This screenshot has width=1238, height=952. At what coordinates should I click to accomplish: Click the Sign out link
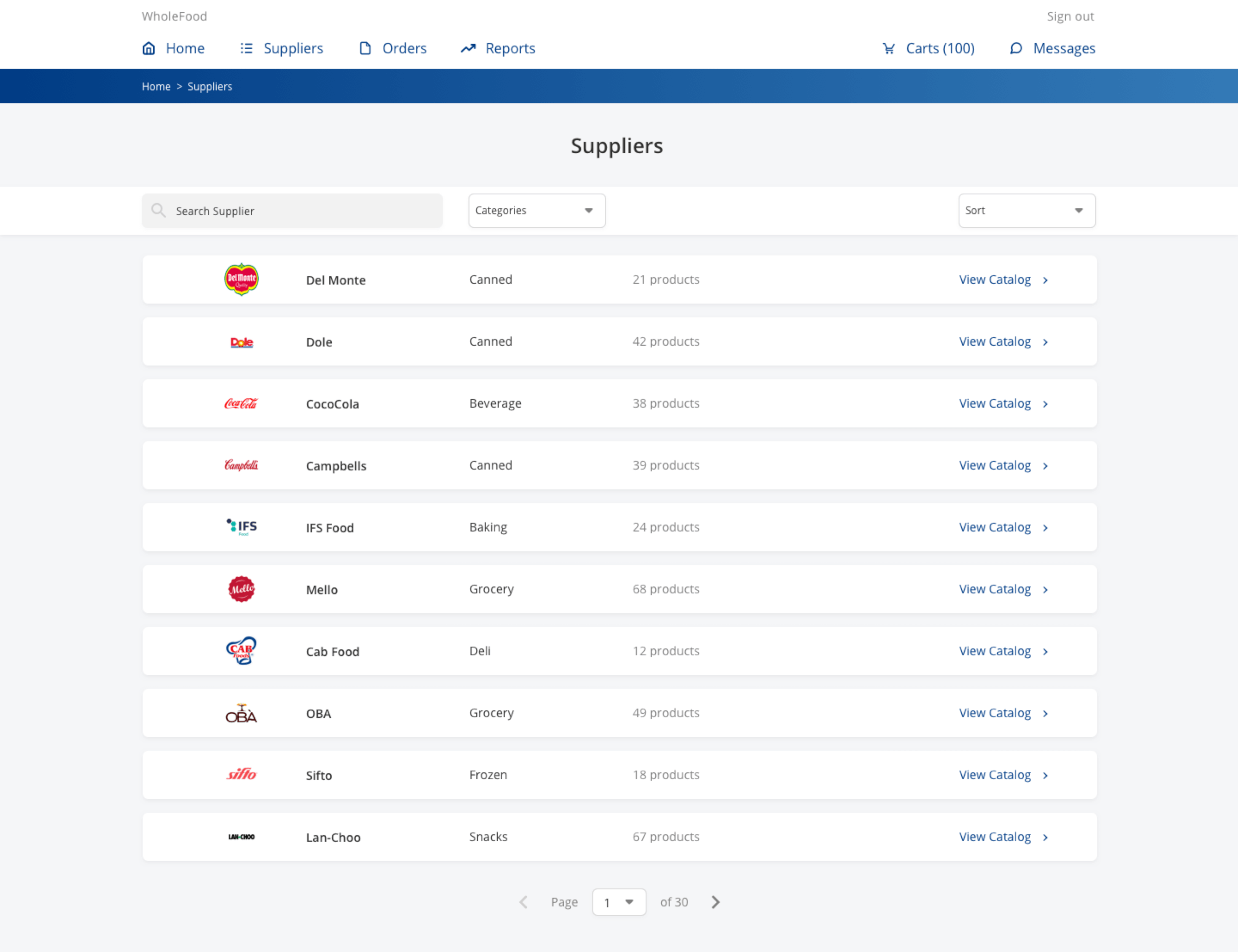click(1070, 16)
